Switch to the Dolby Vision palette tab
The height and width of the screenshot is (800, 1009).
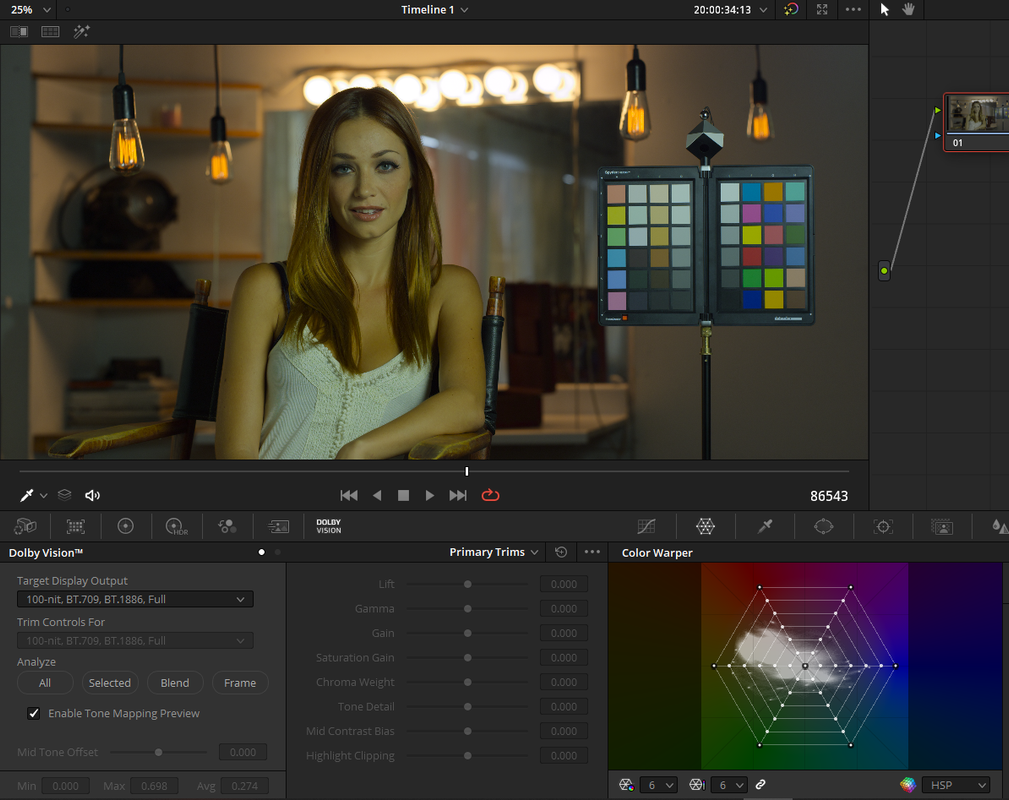click(x=328, y=526)
